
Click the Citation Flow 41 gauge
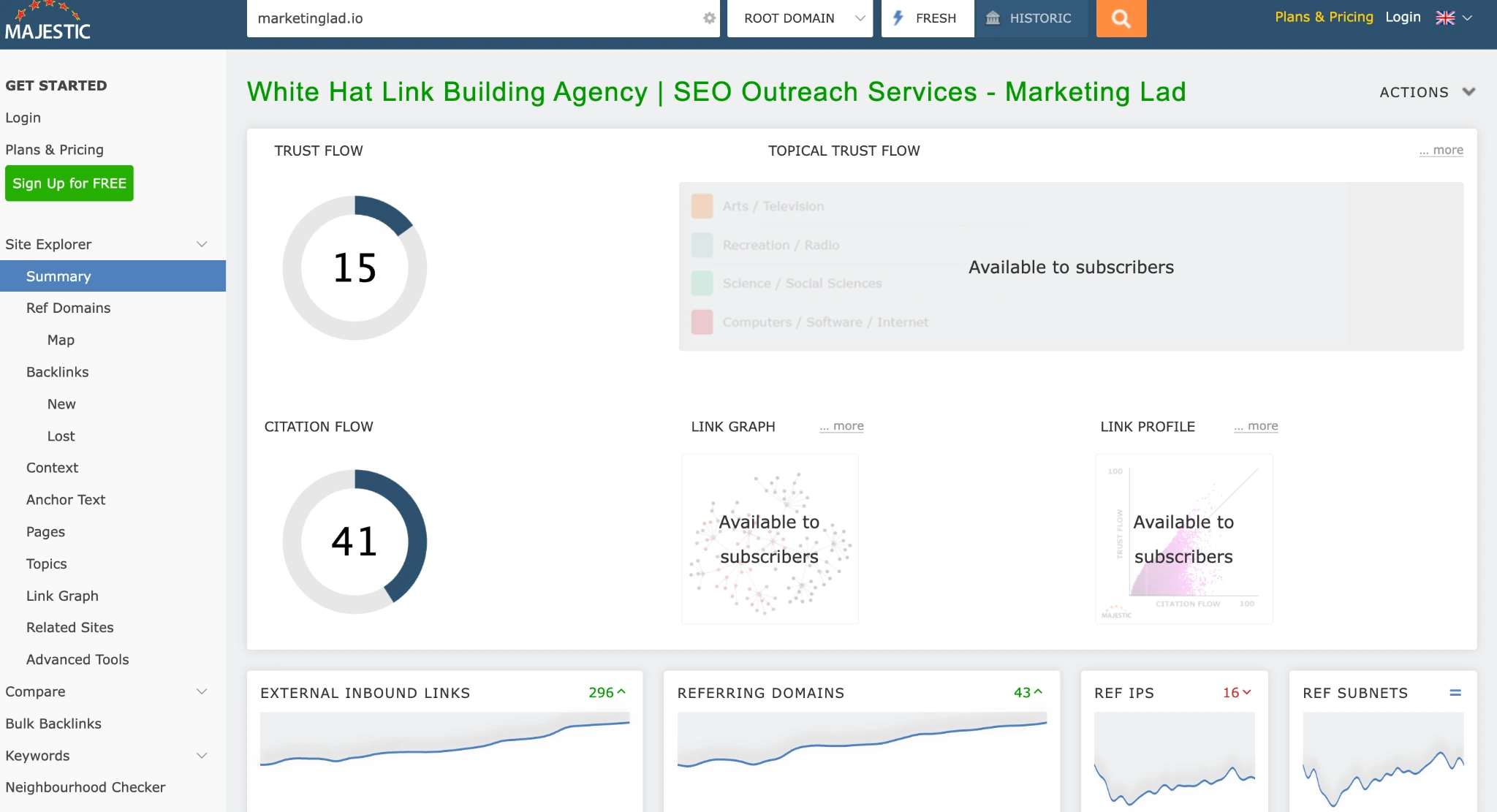355,542
